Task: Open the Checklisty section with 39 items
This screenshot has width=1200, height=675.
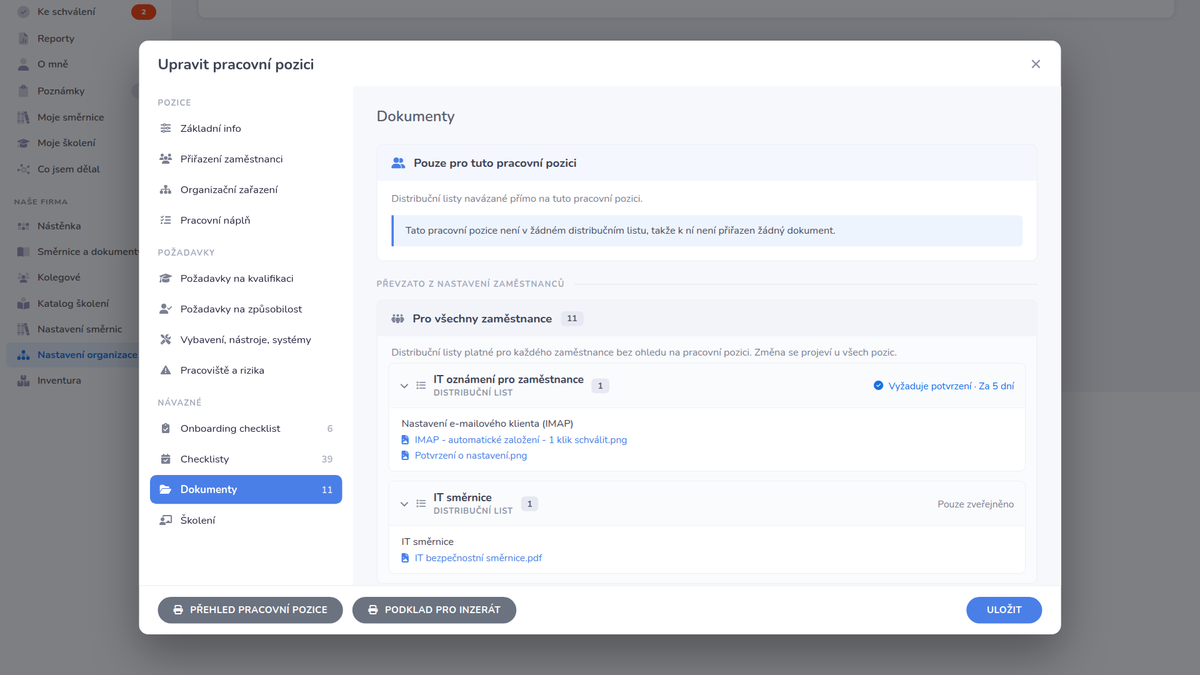Action: [246, 459]
